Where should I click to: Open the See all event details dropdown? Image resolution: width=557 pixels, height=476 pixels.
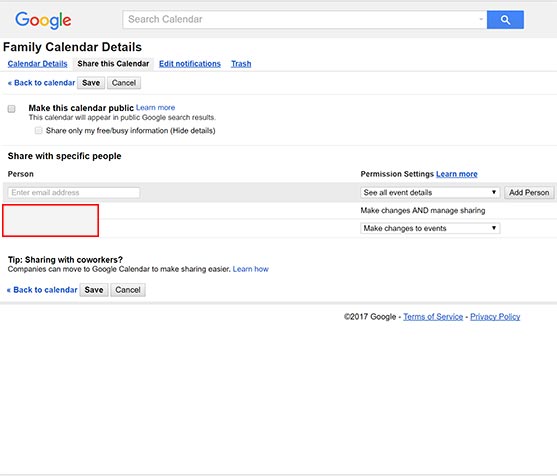(x=430, y=193)
